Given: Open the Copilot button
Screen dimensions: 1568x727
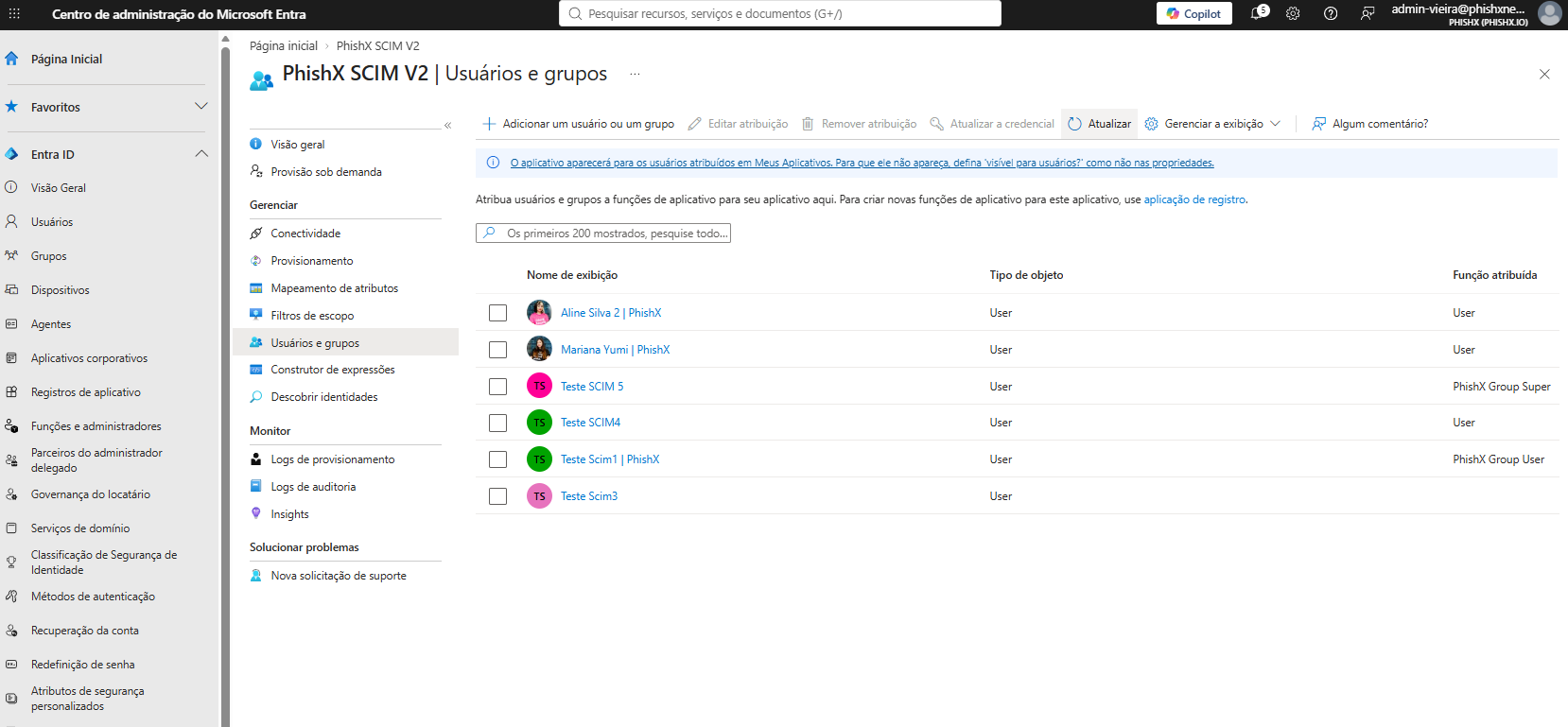Looking at the screenshot, I should [1193, 13].
